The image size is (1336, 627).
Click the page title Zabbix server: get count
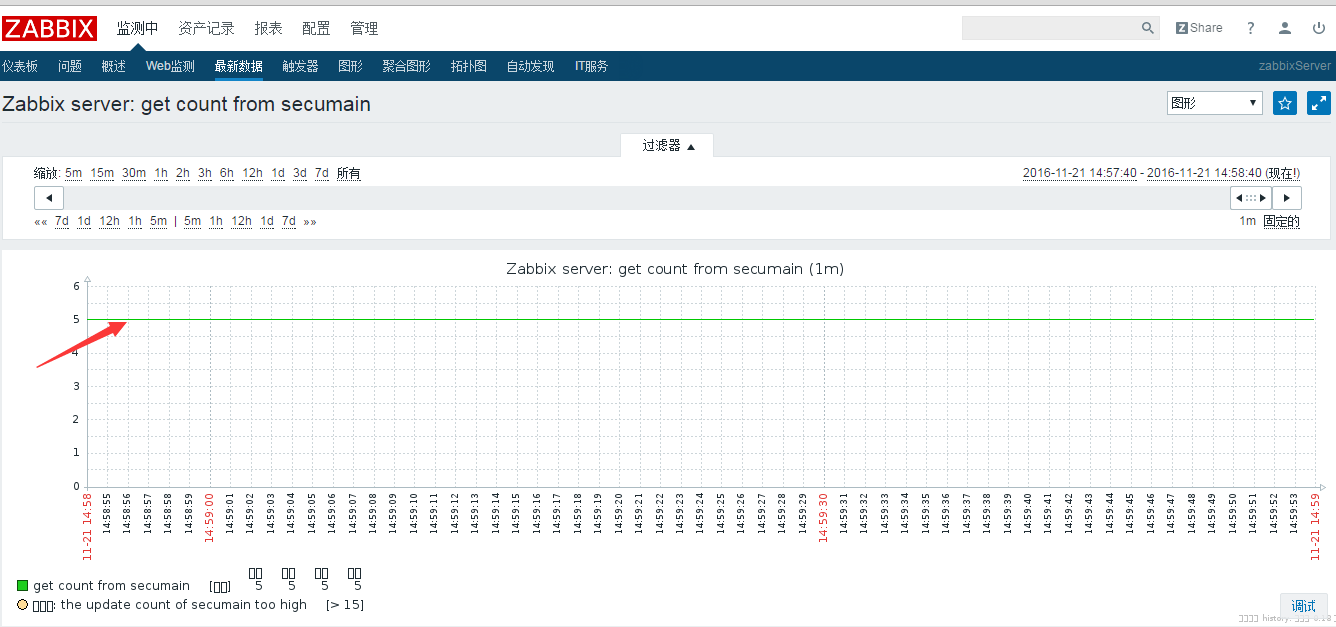[x=186, y=104]
